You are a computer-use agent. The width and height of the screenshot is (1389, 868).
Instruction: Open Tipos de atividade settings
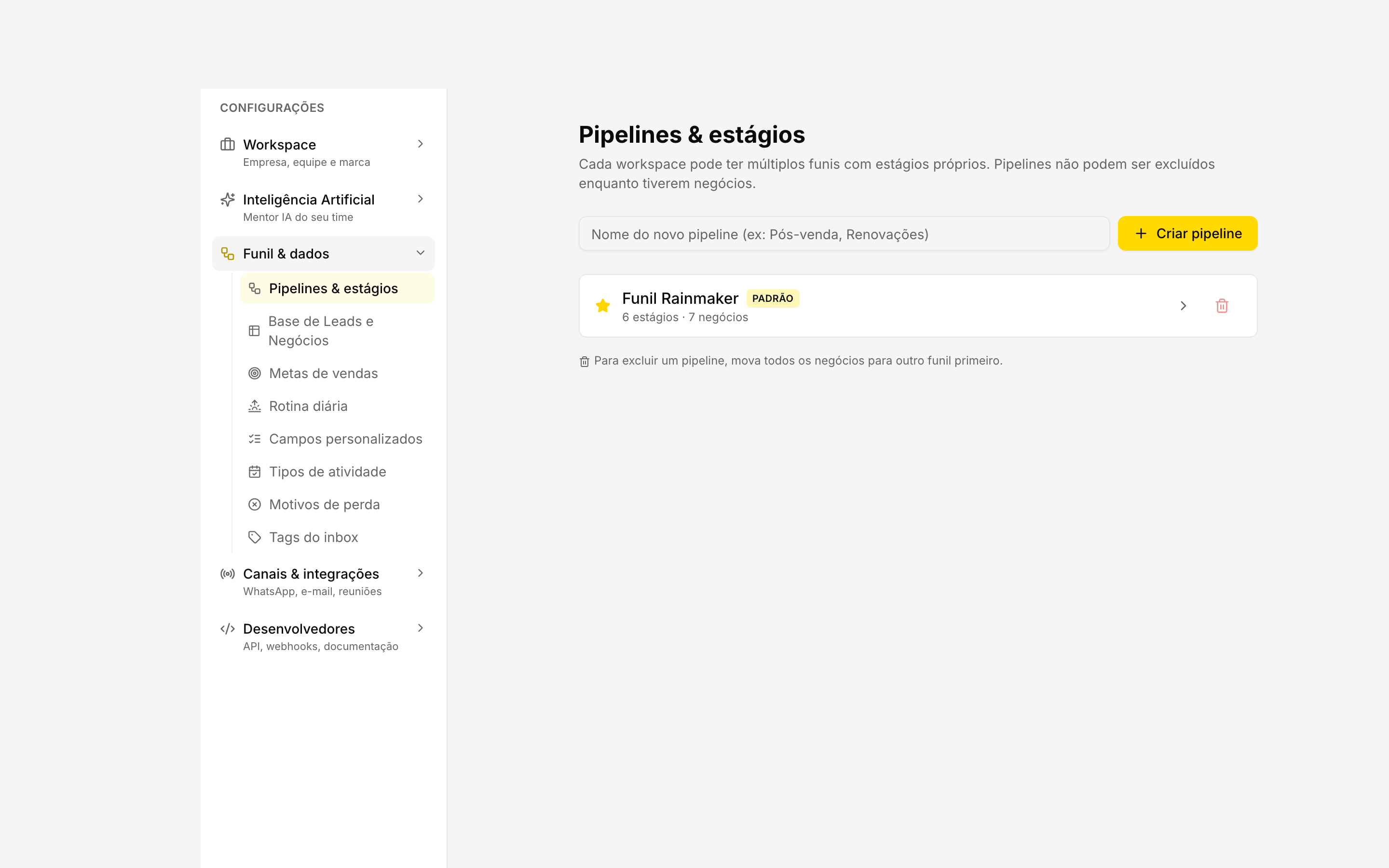[338, 471]
